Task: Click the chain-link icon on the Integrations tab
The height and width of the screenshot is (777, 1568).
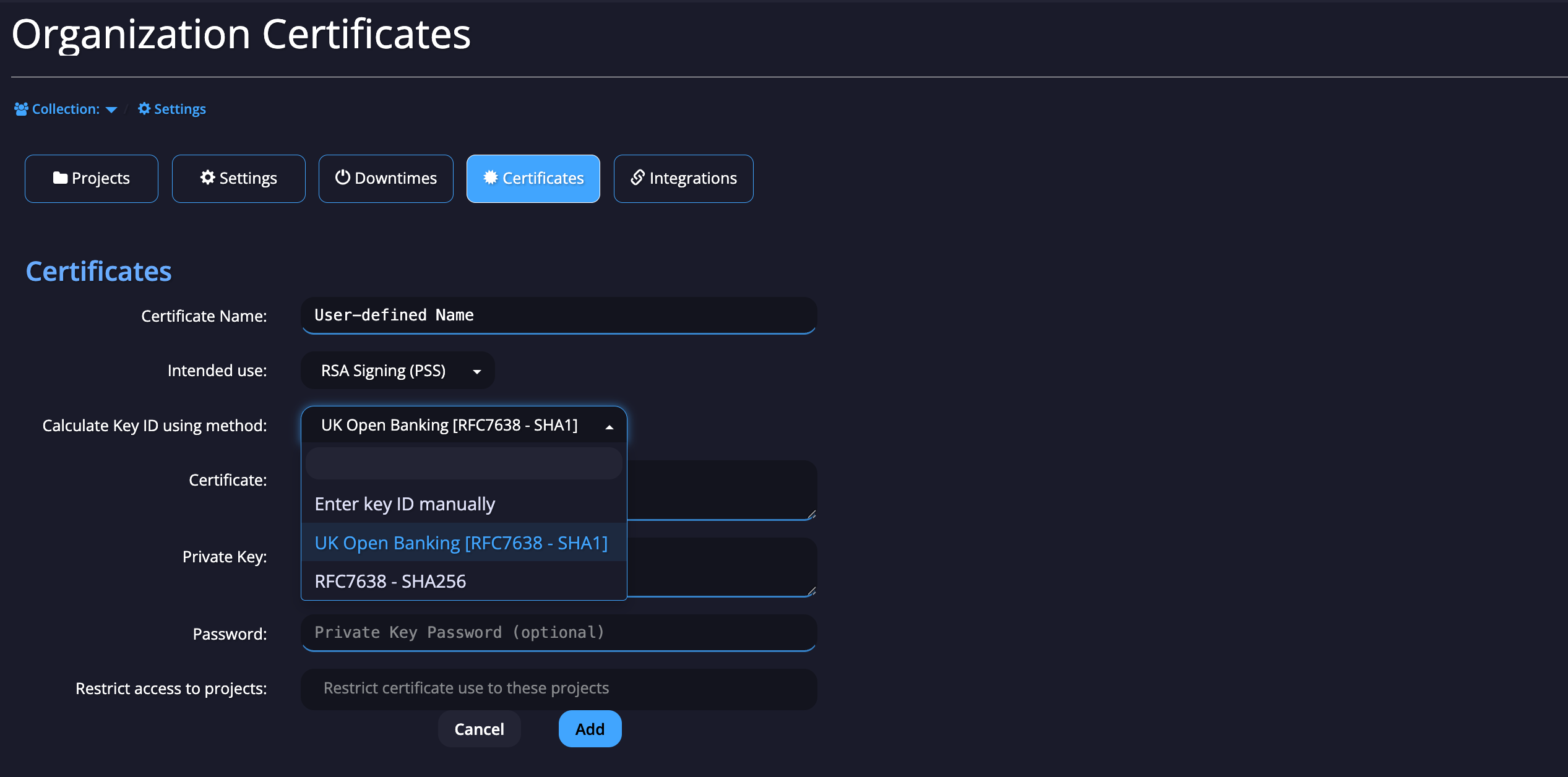Action: [x=637, y=178]
